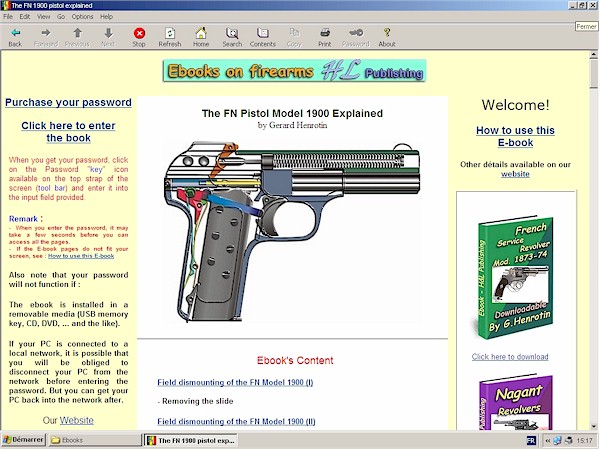Open the Options menu
Image resolution: width=600 pixels, height=450 pixels.
[82, 16]
